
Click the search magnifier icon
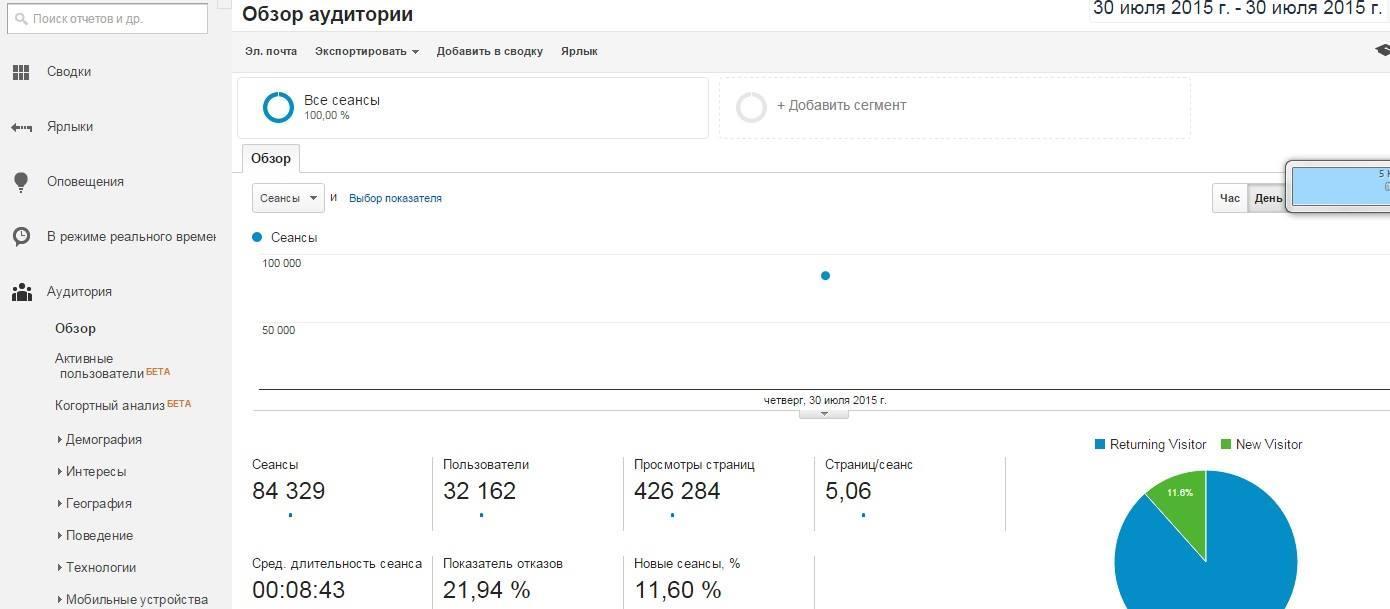[x=20, y=19]
